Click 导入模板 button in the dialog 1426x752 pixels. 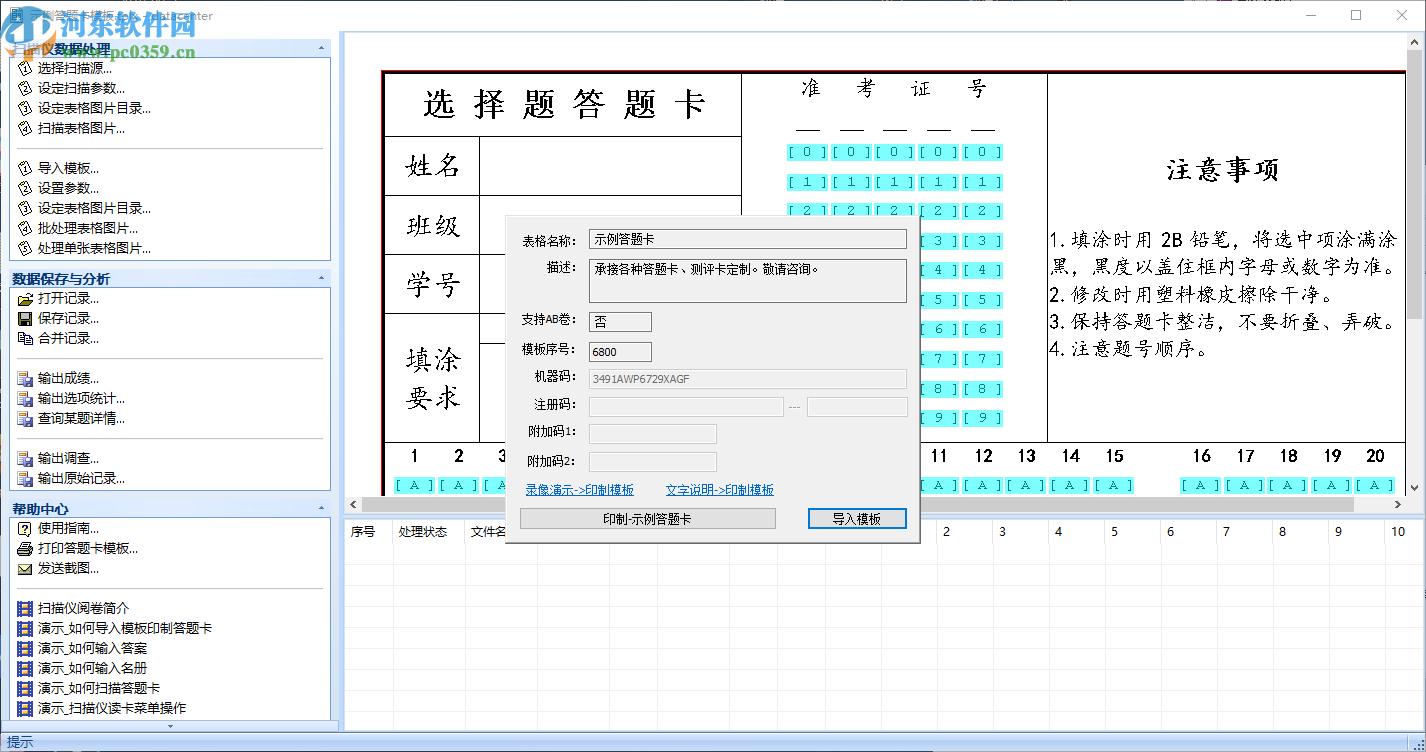pos(857,519)
